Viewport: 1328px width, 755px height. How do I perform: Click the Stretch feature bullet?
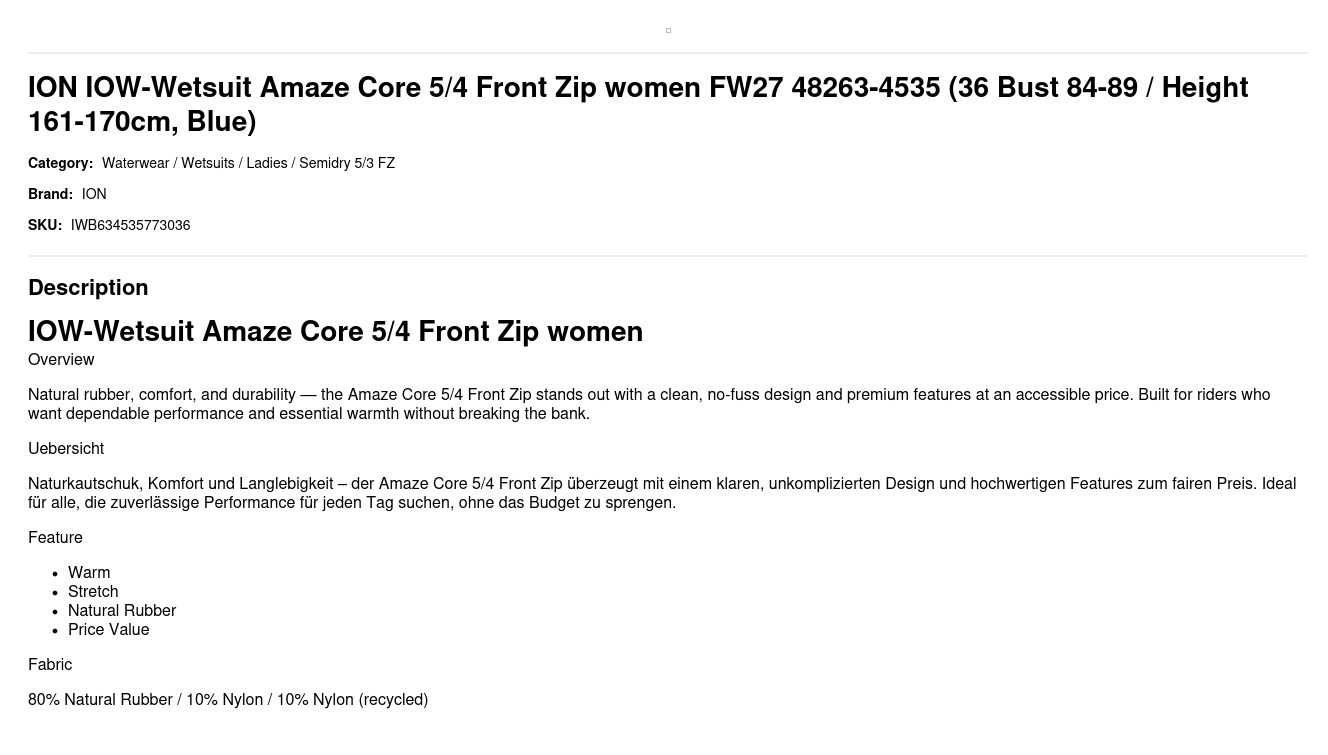click(93, 592)
